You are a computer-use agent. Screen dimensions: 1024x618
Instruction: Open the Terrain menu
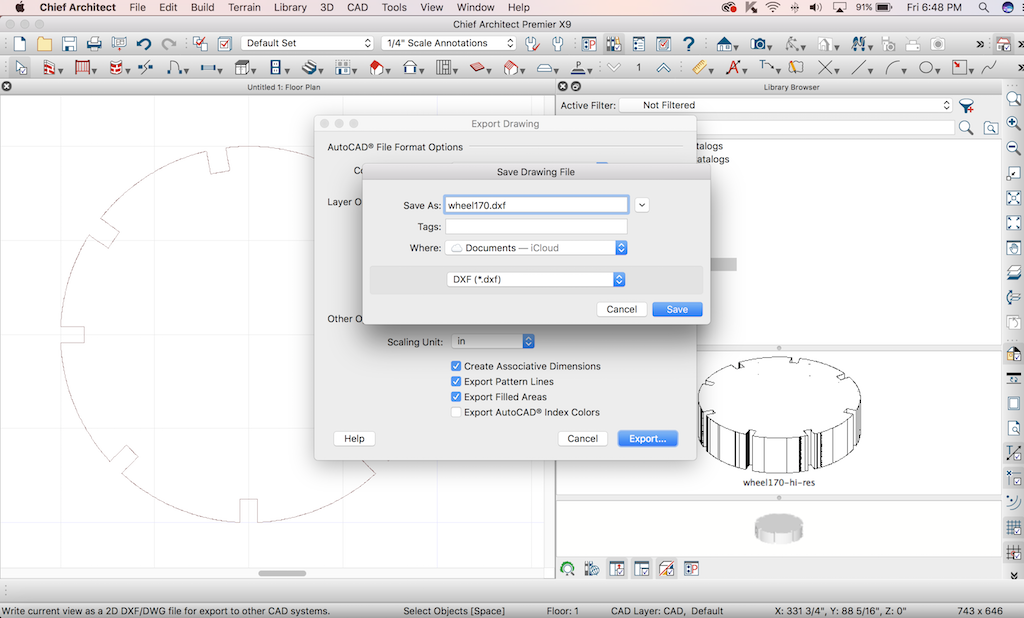244,7
